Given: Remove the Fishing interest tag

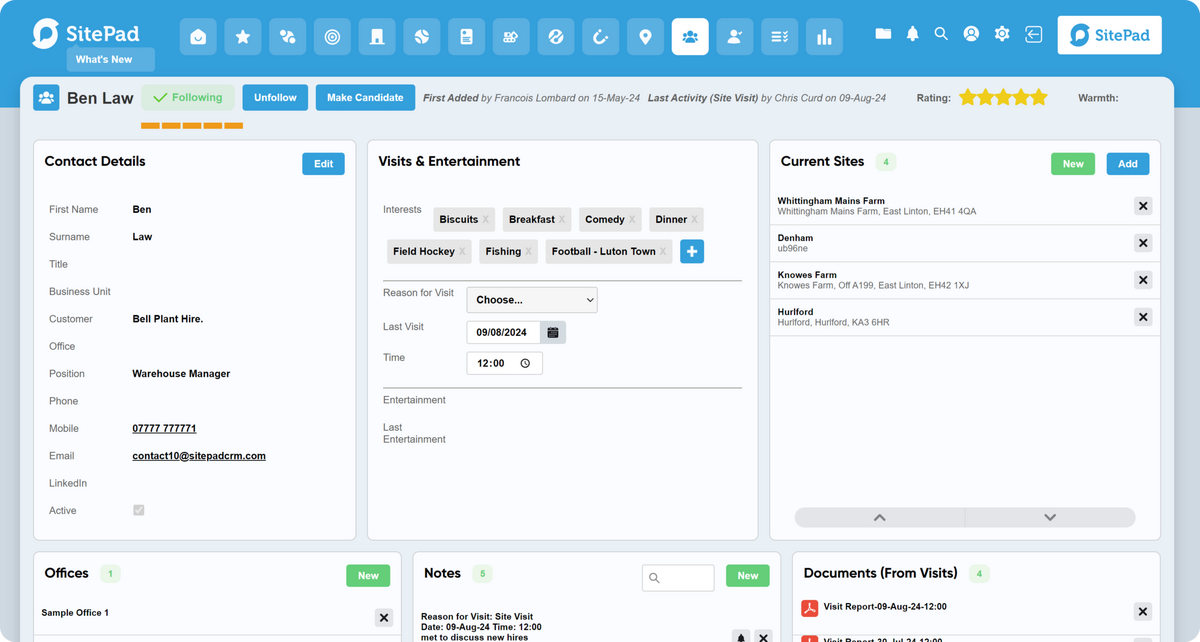Looking at the screenshot, I should pyautogui.click(x=529, y=252).
